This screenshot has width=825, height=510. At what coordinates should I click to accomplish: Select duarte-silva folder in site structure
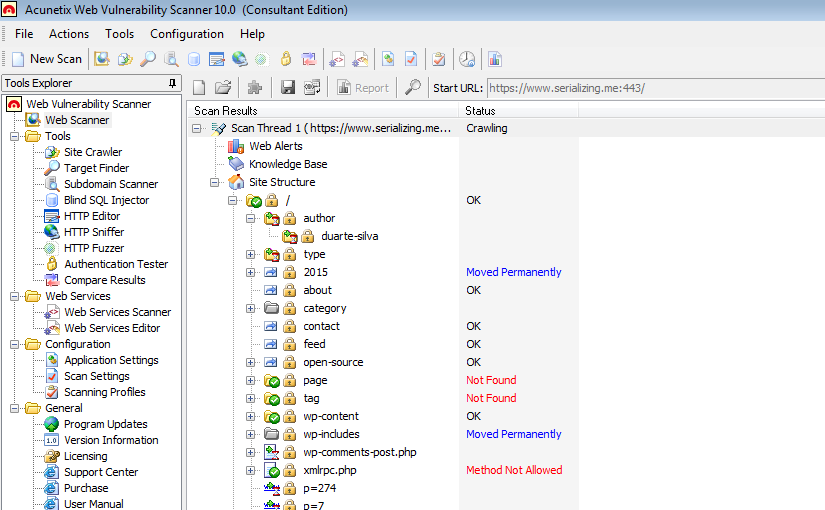[x=349, y=236]
